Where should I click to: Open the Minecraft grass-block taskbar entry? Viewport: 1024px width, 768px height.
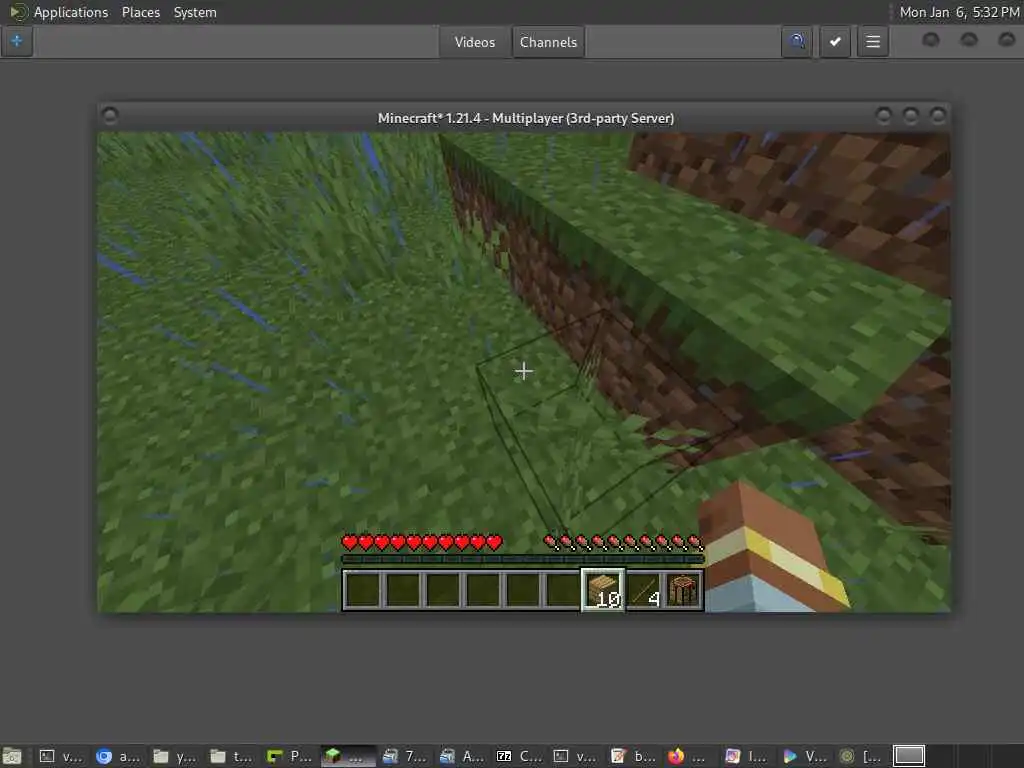tap(347, 756)
